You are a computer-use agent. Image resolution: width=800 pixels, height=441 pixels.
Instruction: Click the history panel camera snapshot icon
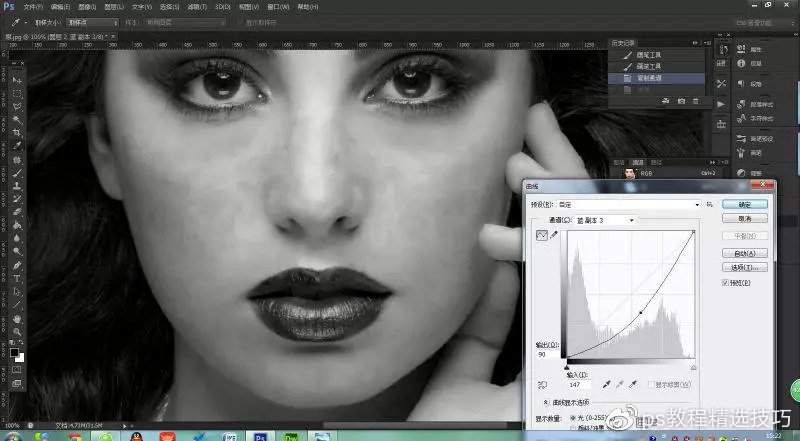tap(680, 101)
